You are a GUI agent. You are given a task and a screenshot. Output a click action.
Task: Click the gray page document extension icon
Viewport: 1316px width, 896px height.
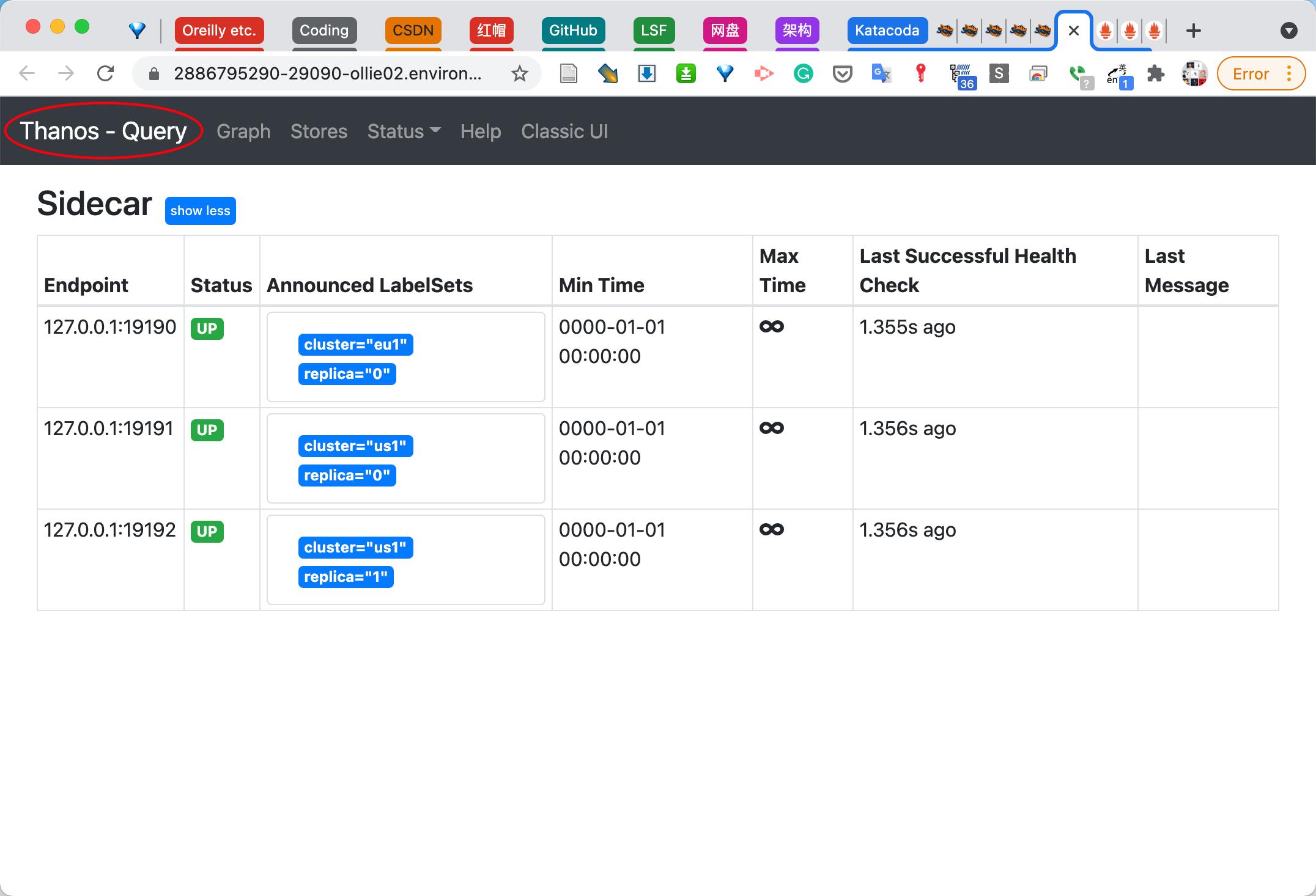[x=569, y=74]
